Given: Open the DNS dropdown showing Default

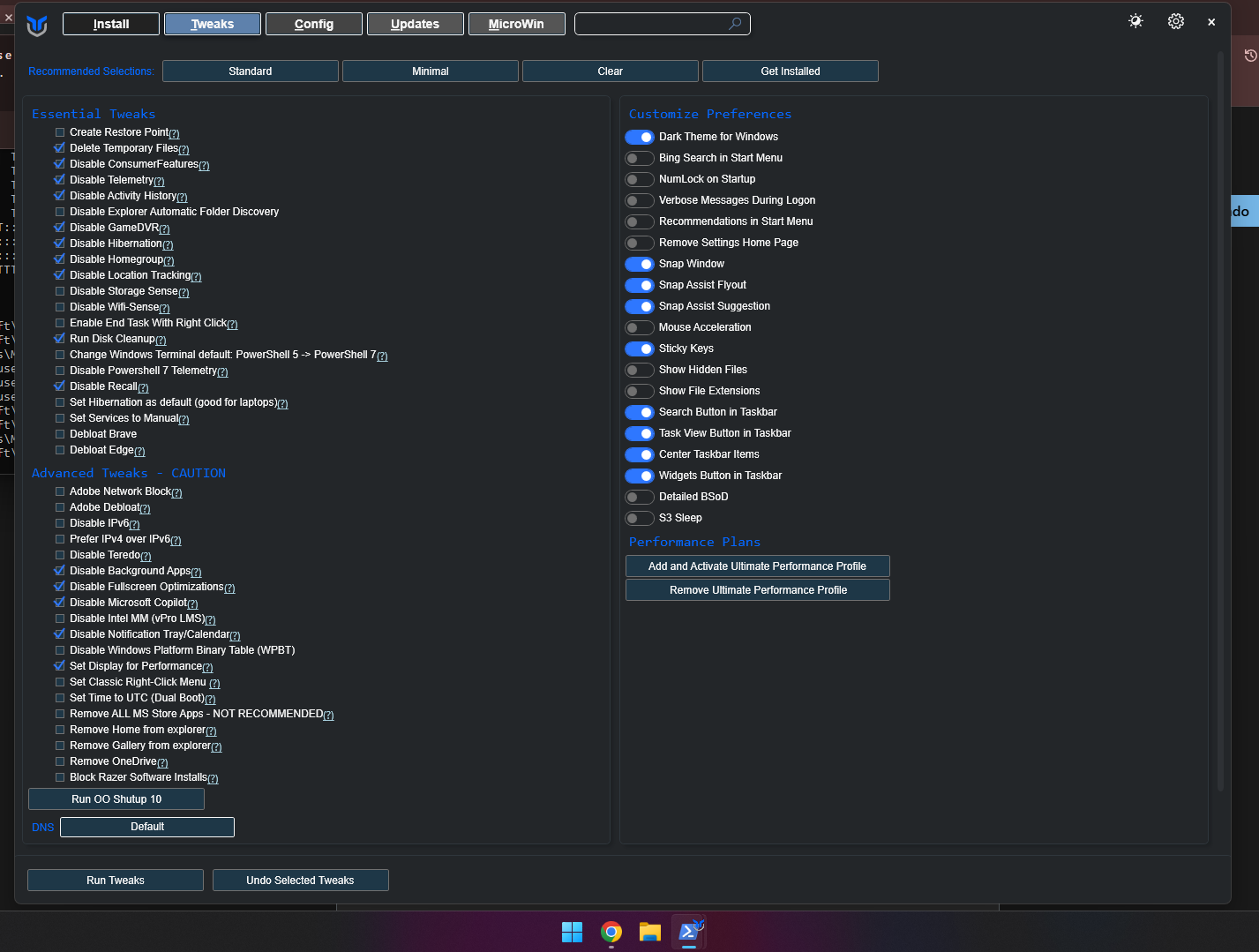Looking at the screenshot, I should 147,827.
